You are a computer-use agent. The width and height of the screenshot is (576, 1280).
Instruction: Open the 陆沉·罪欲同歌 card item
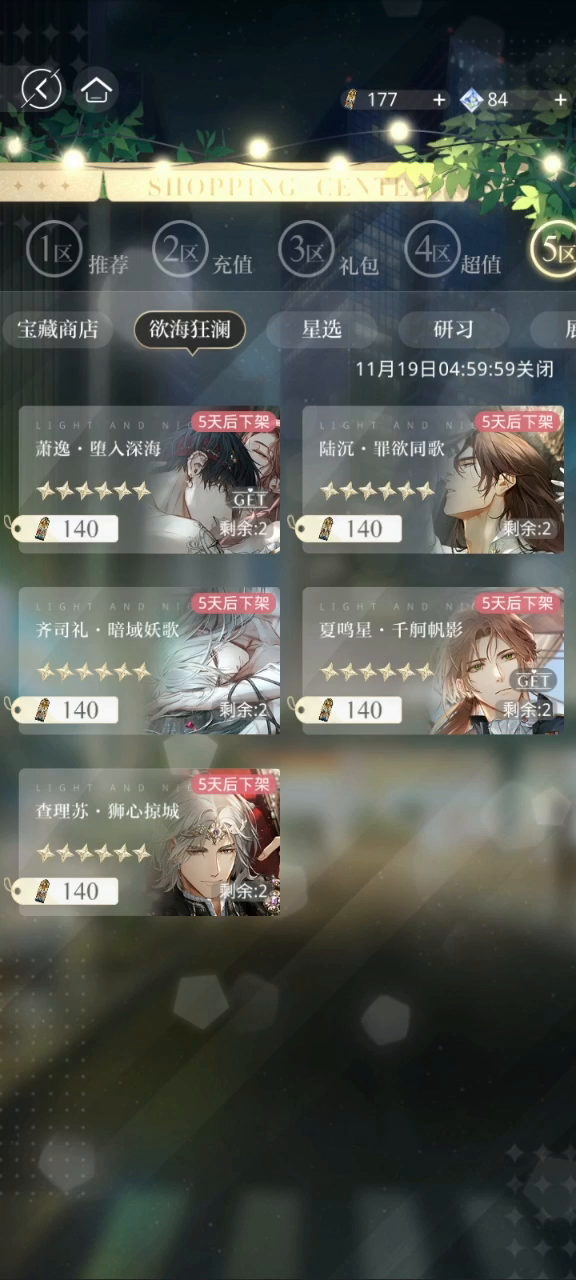(432, 479)
